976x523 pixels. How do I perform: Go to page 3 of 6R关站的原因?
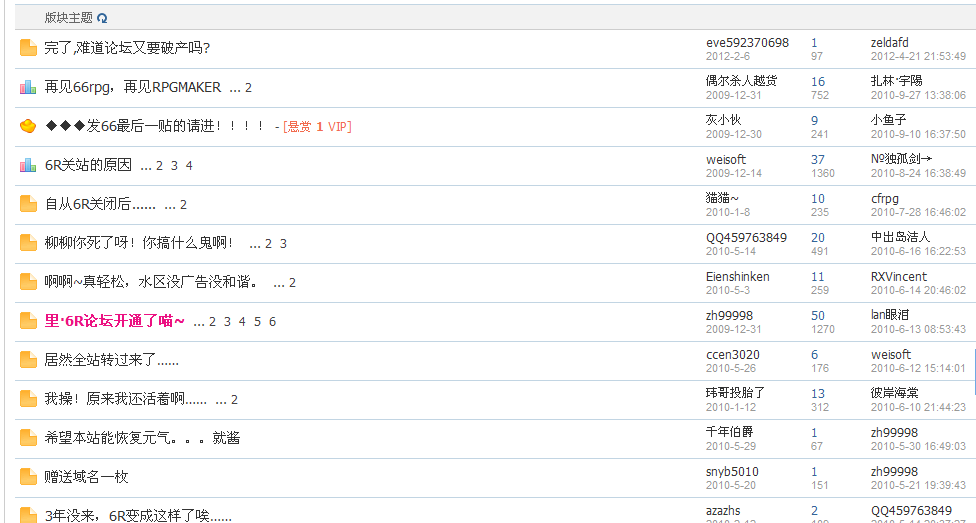point(174,166)
